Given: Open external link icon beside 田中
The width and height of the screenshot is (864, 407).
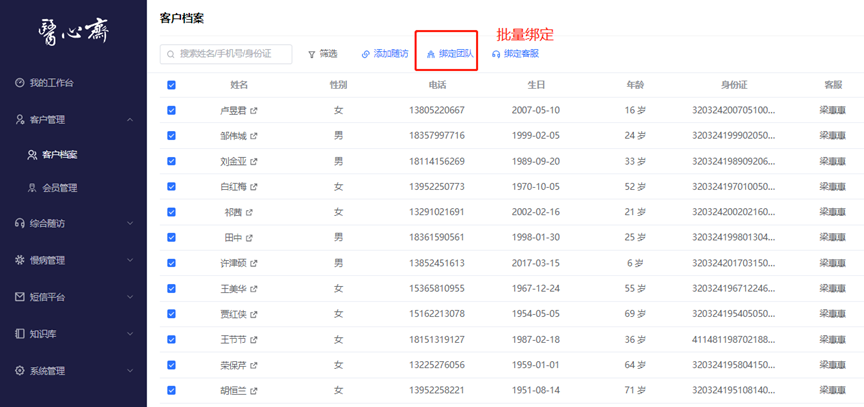Looking at the screenshot, I should 249,237.
